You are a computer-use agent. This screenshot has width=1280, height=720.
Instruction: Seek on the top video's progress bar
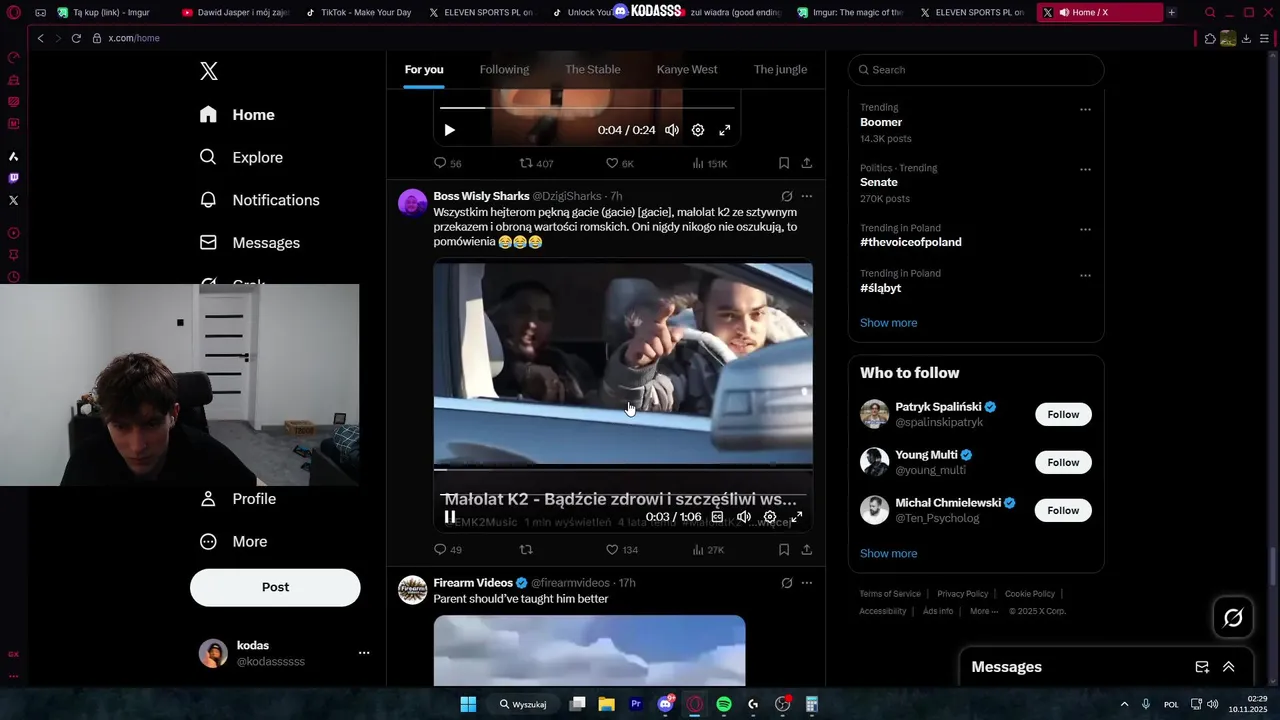coord(587,107)
